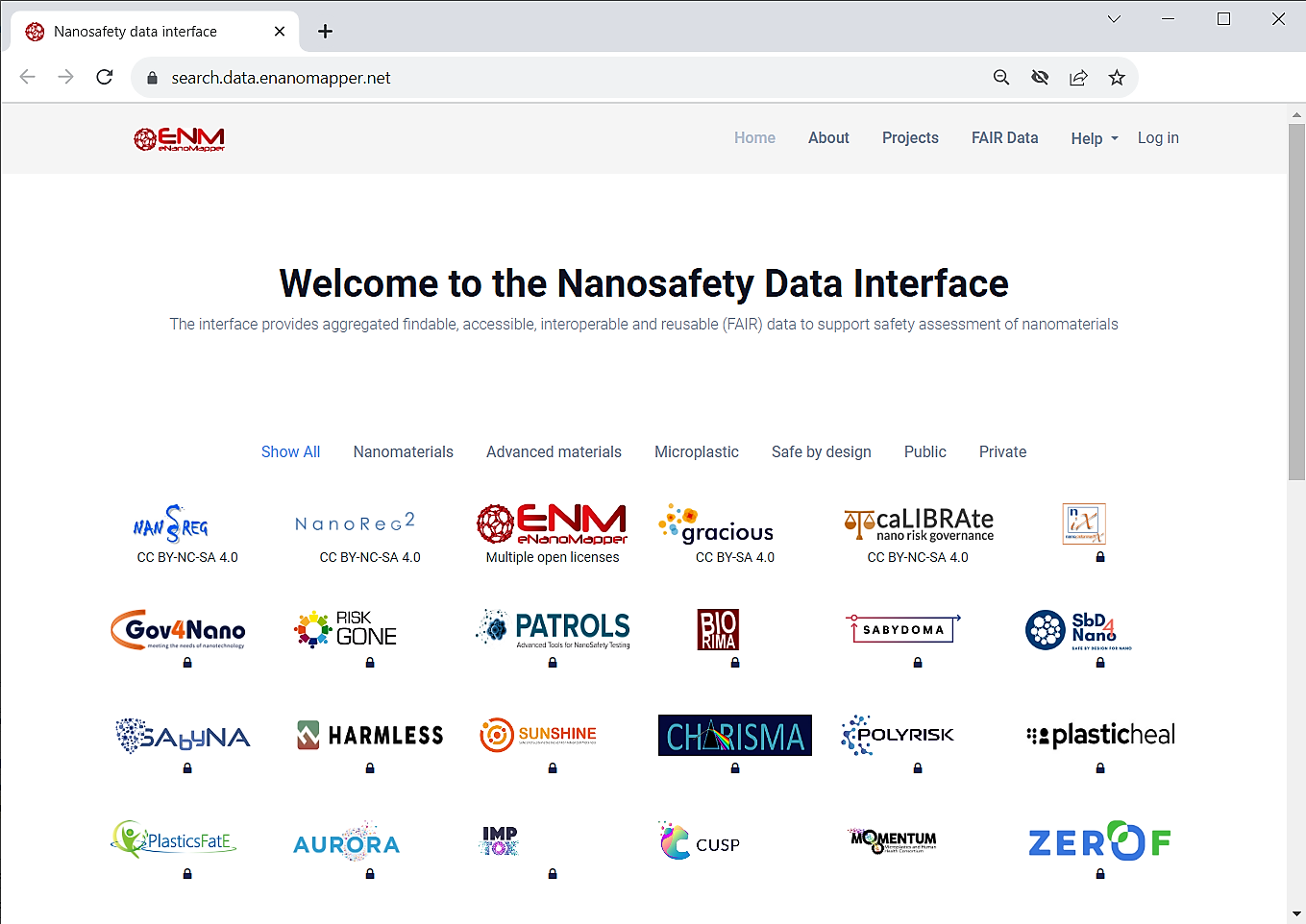Show only Public projects
1306x924 pixels.
tap(924, 452)
